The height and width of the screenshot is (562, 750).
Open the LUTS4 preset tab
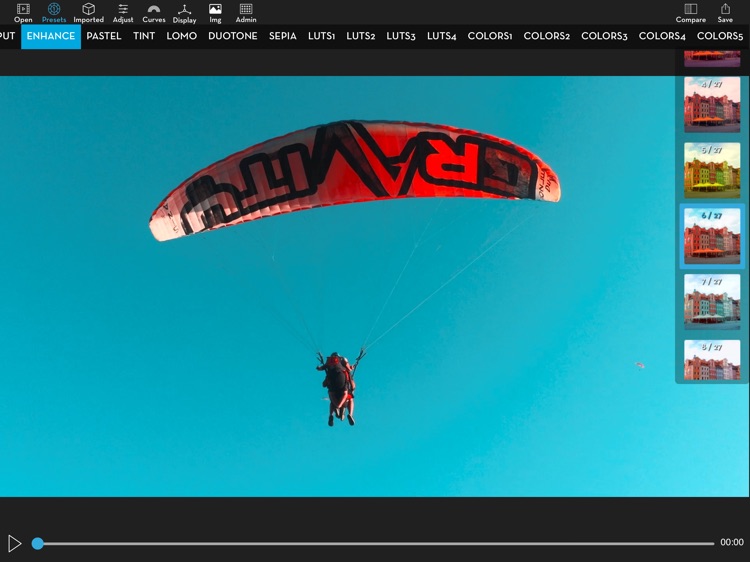[x=441, y=36]
